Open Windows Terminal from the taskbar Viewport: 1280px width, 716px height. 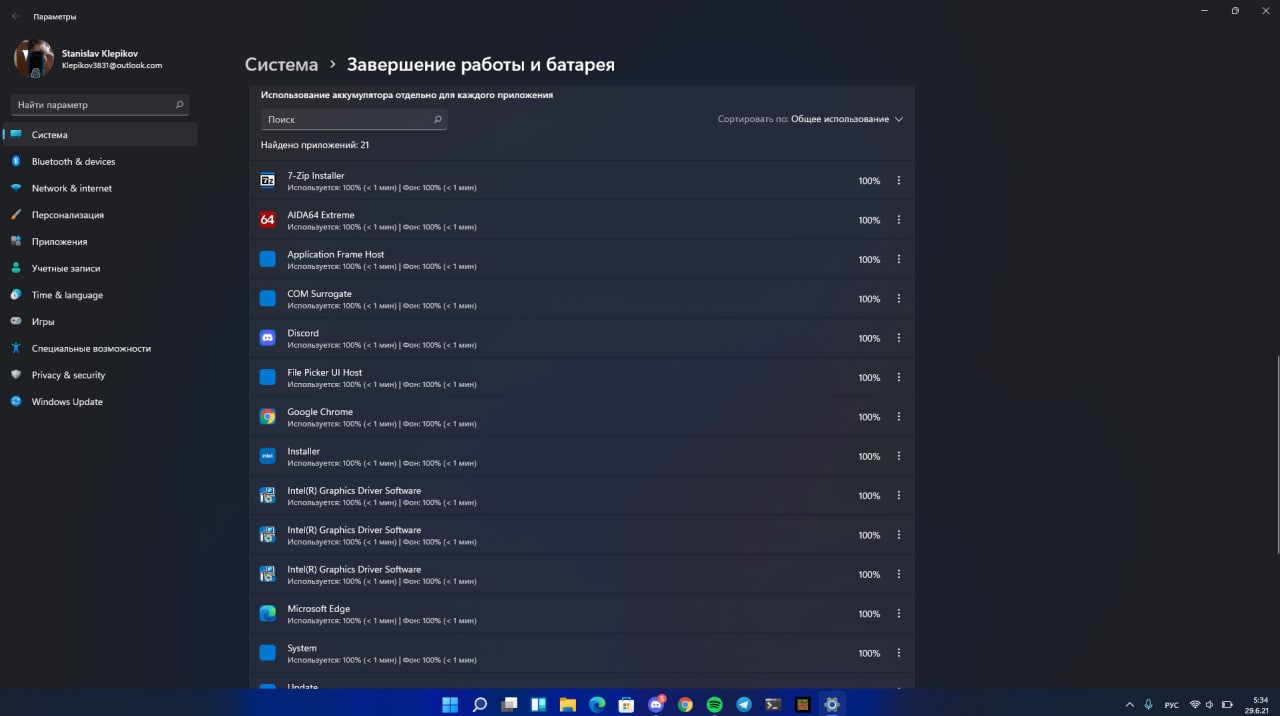click(x=773, y=704)
